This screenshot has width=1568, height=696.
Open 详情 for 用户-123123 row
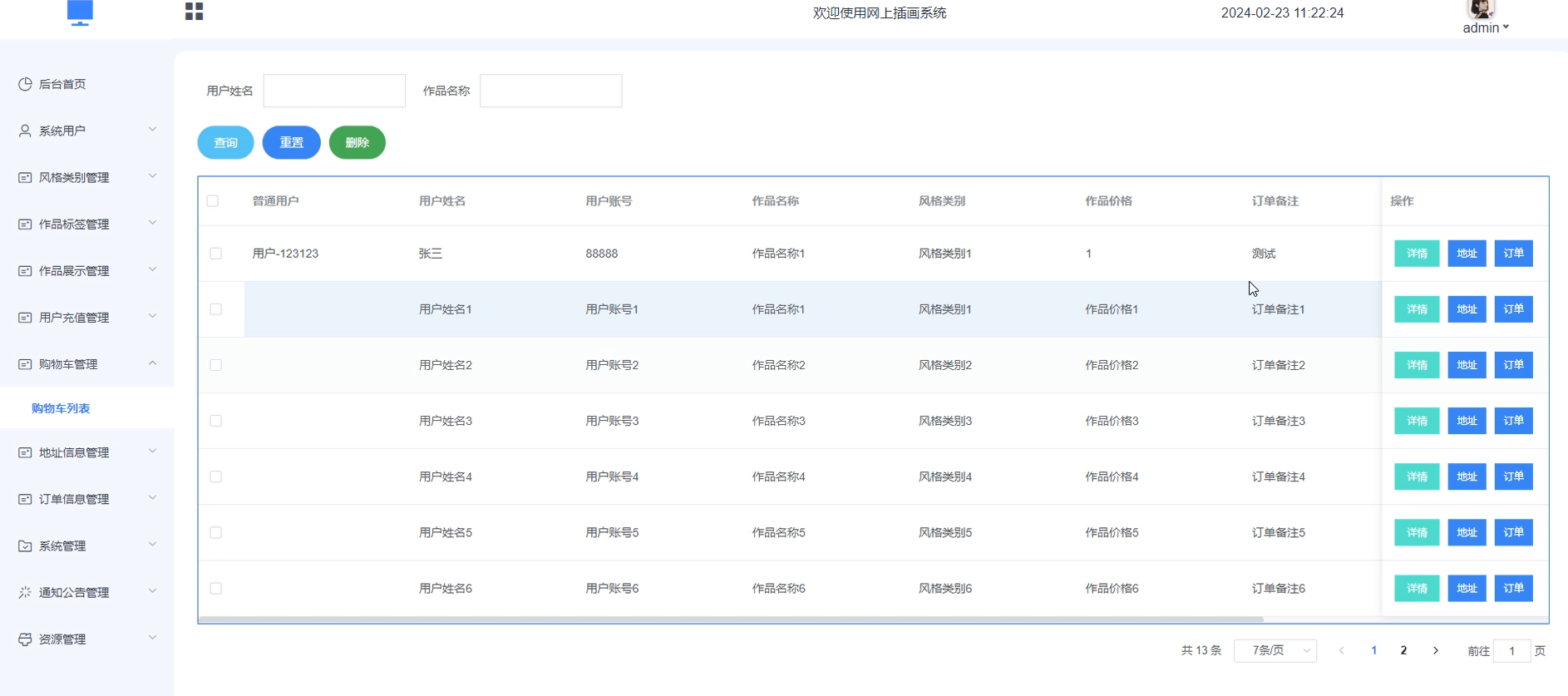click(x=1417, y=254)
